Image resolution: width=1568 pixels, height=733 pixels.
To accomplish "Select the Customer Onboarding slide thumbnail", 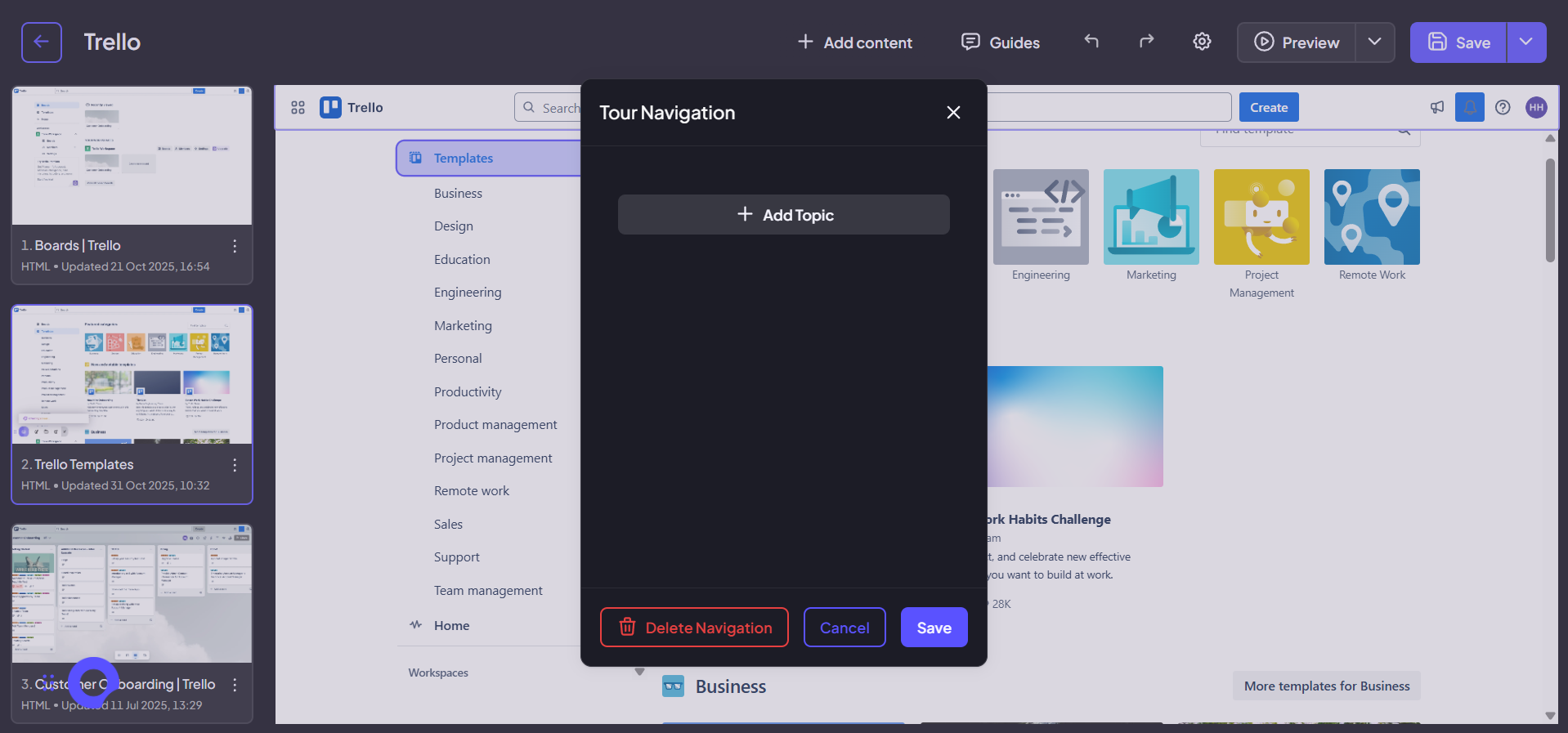I will [x=132, y=593].
